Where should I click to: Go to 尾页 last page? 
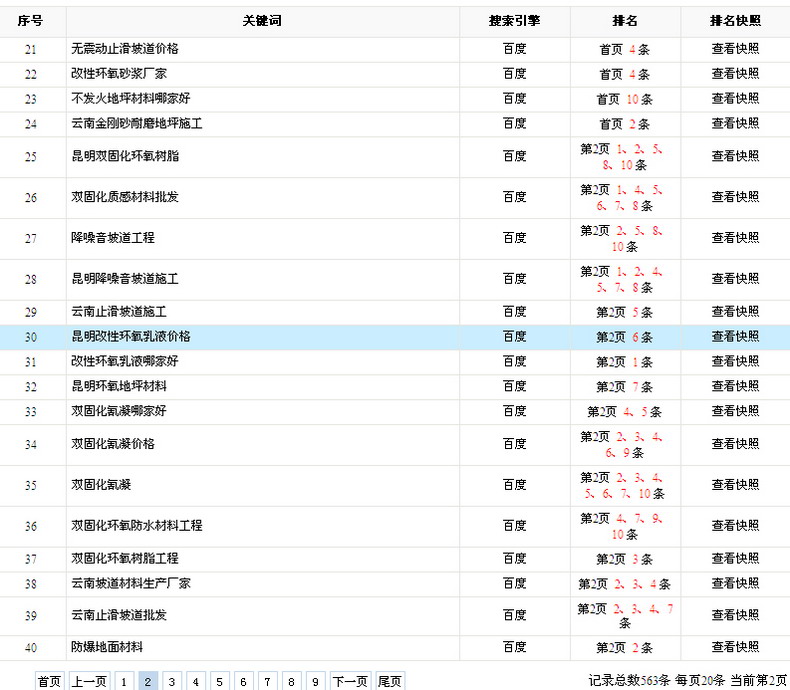point(389,681)
